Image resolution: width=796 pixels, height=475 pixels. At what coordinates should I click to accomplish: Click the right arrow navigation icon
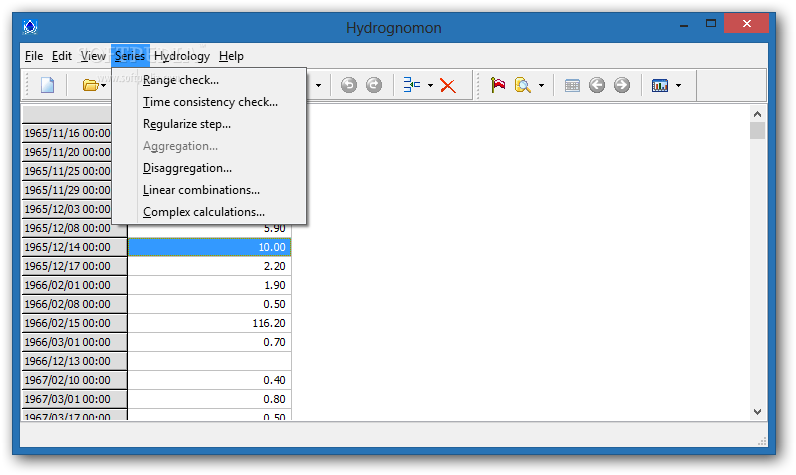tap(622, 85)
